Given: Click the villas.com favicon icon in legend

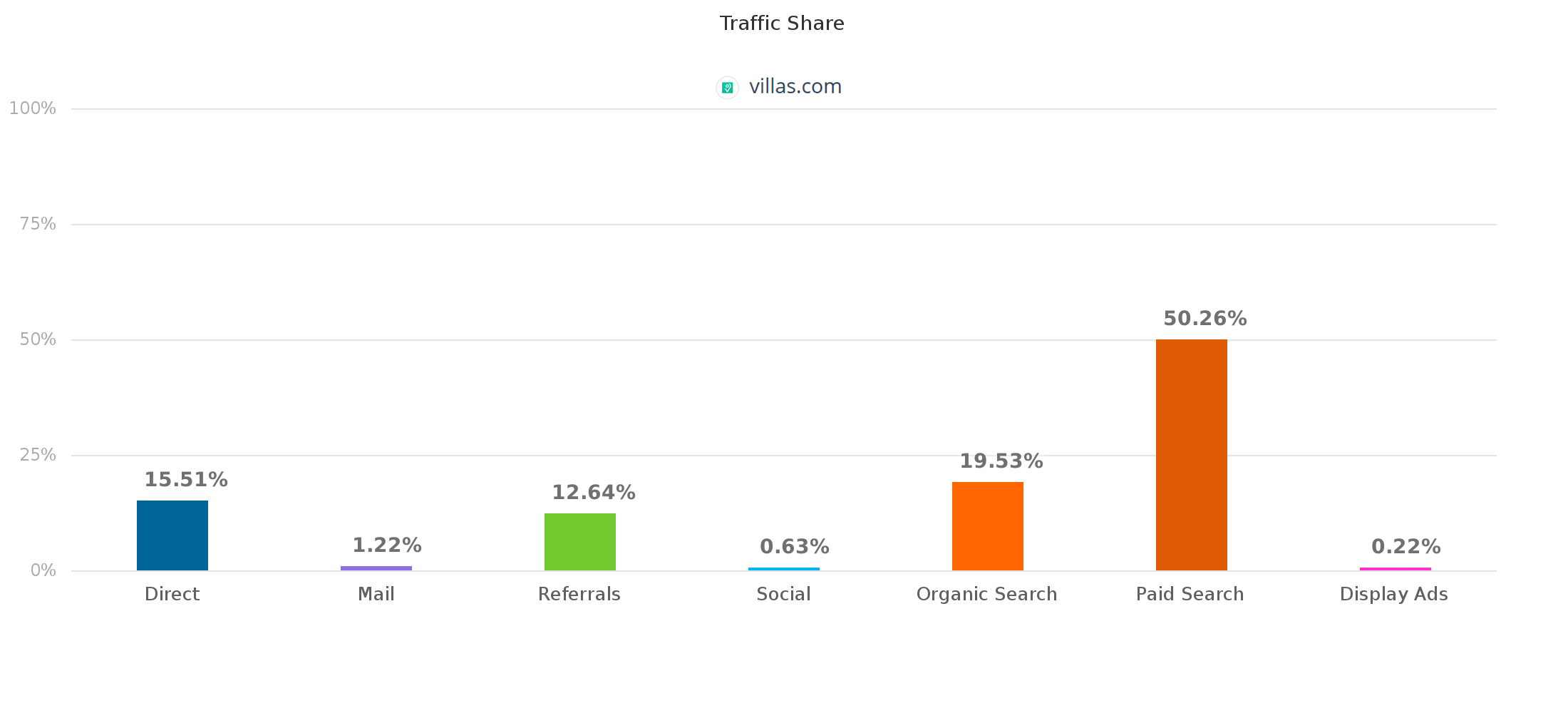Looking at the screenshot, I should click(727, 88).
